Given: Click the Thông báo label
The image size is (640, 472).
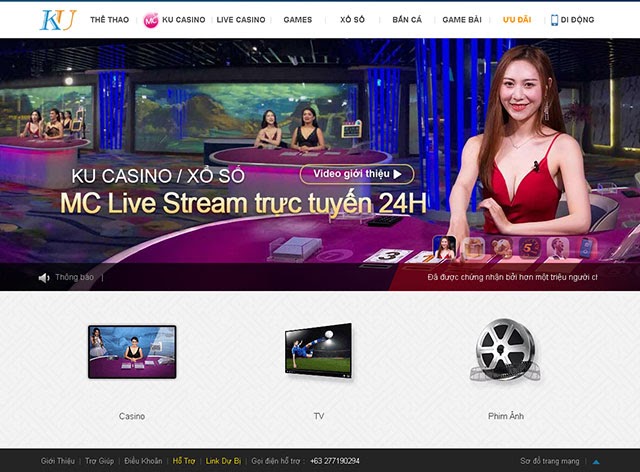Looking at the screenshot, I should point(74,277).
